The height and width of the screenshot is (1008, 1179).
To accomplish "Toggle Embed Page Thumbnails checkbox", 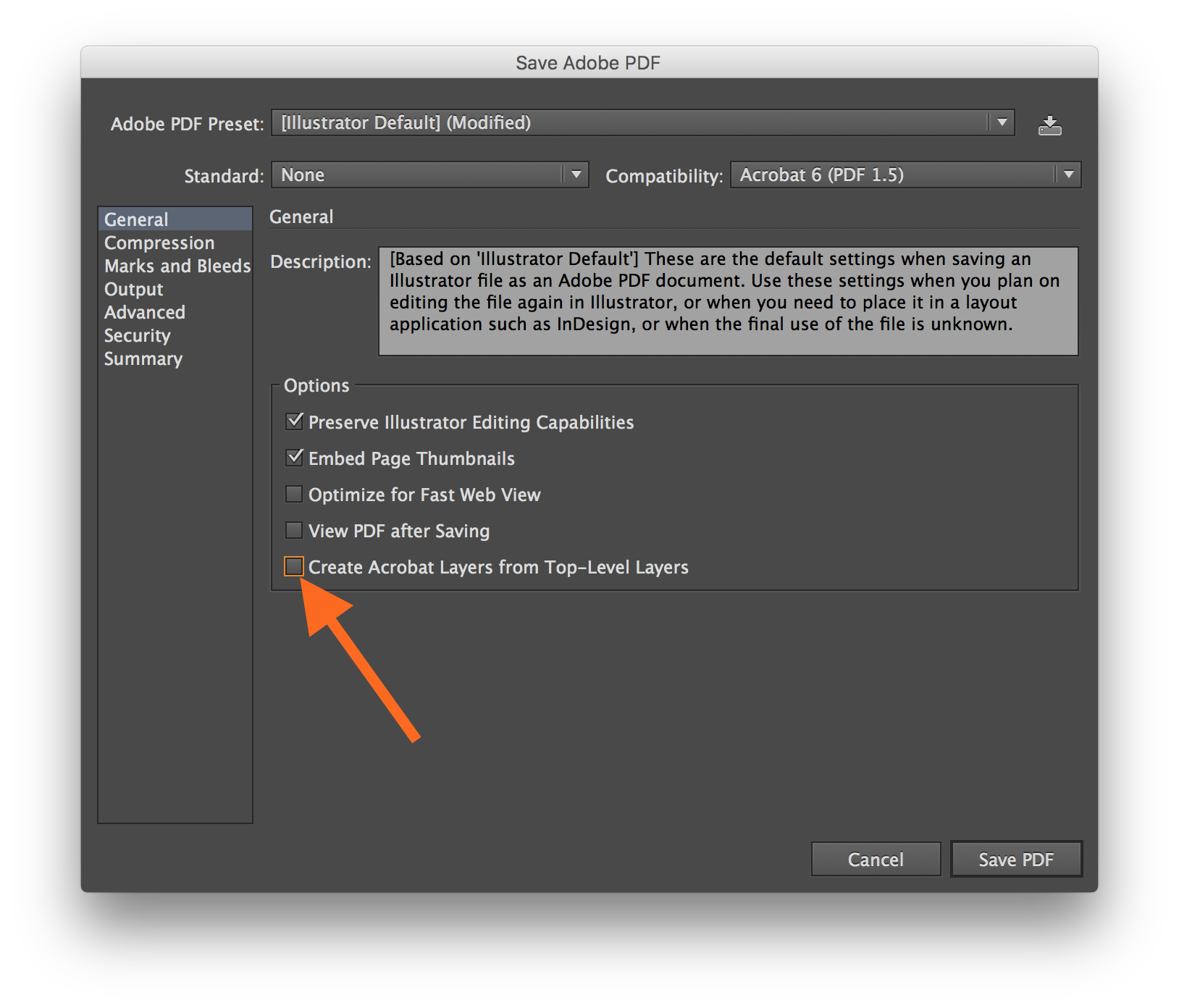I will 294,458.
